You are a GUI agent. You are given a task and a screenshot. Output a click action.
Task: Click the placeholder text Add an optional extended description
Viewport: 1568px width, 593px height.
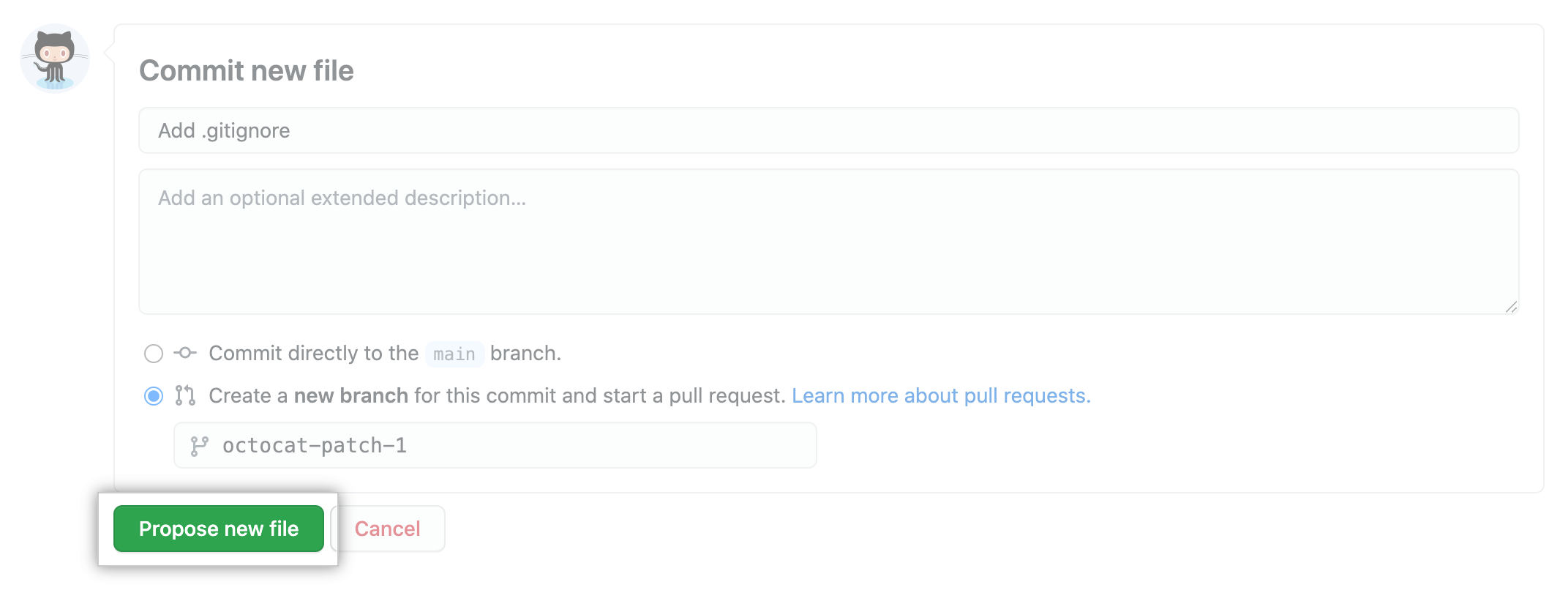pos(342,197)
